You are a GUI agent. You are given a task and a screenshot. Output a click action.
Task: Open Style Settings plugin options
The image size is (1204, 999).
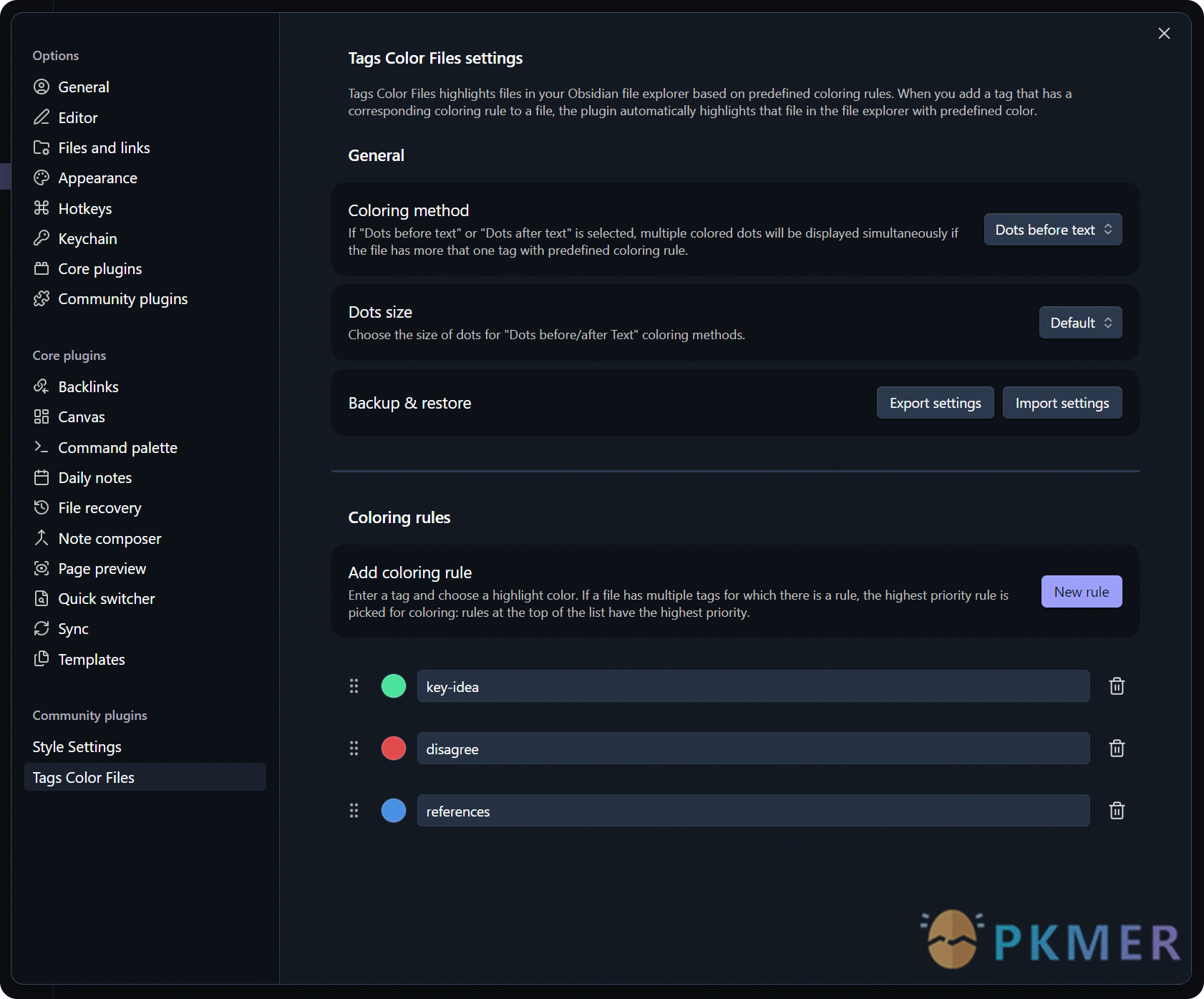145,747
